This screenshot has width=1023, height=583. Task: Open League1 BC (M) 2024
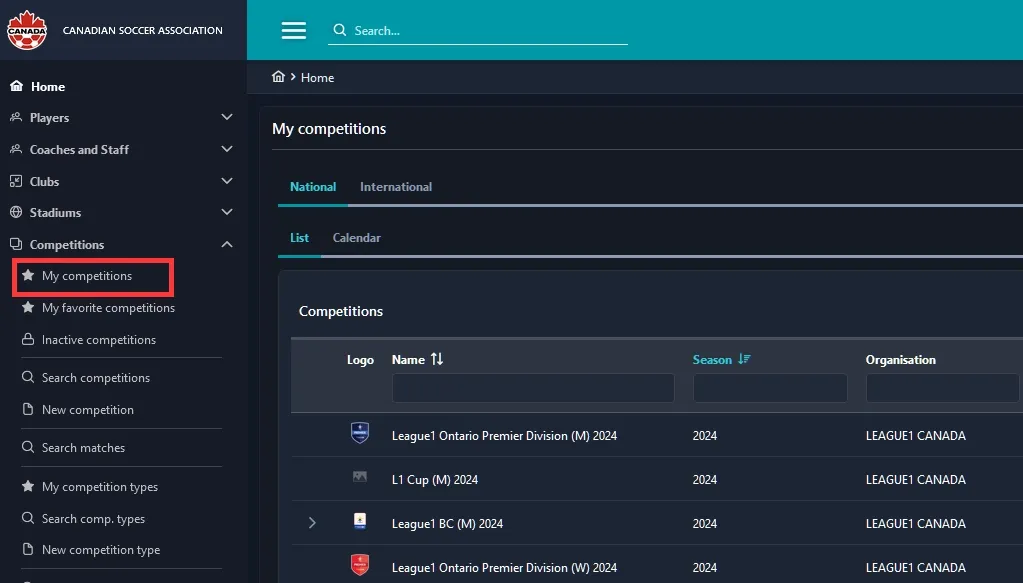448,524
